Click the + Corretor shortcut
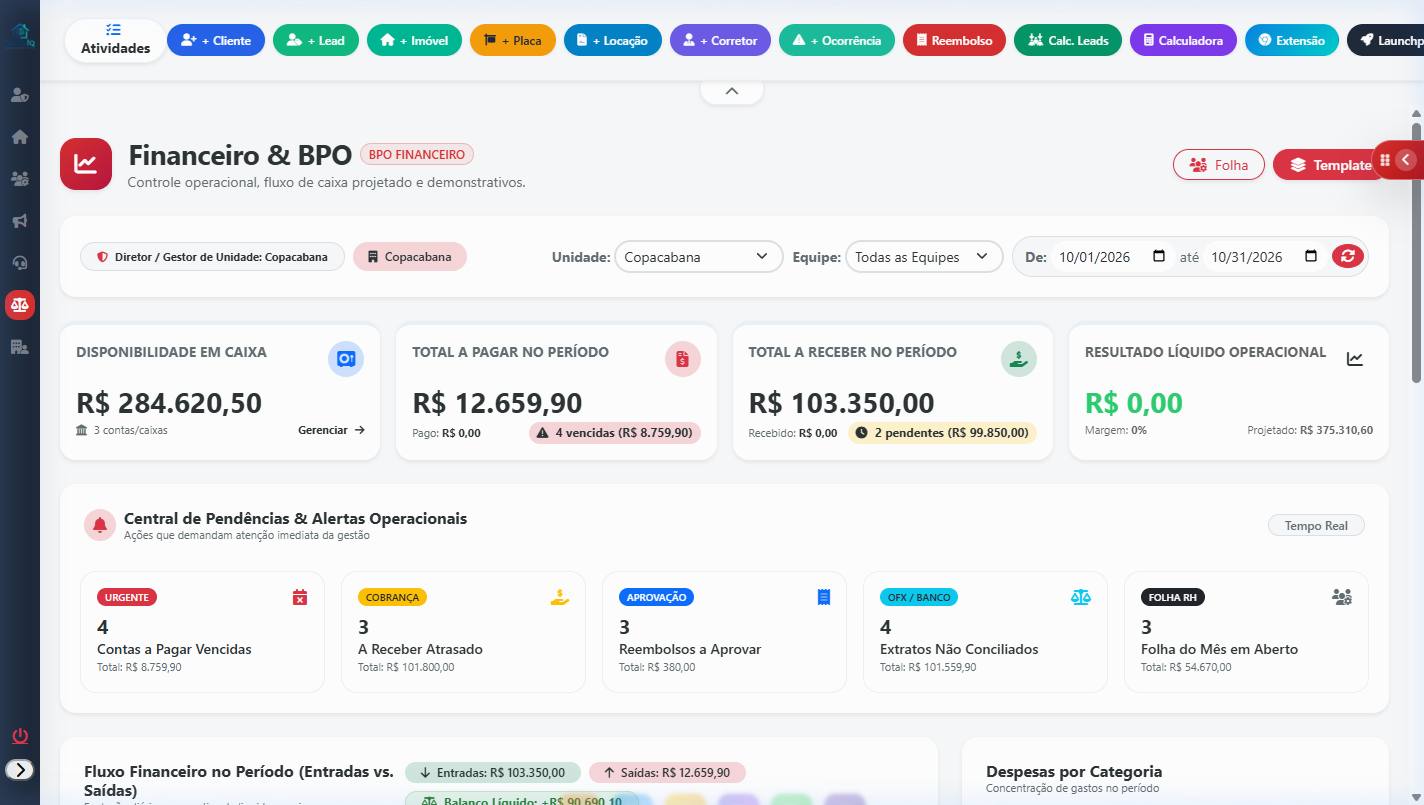The width and height of the screenshot is (1424, 805). point(720,41)
